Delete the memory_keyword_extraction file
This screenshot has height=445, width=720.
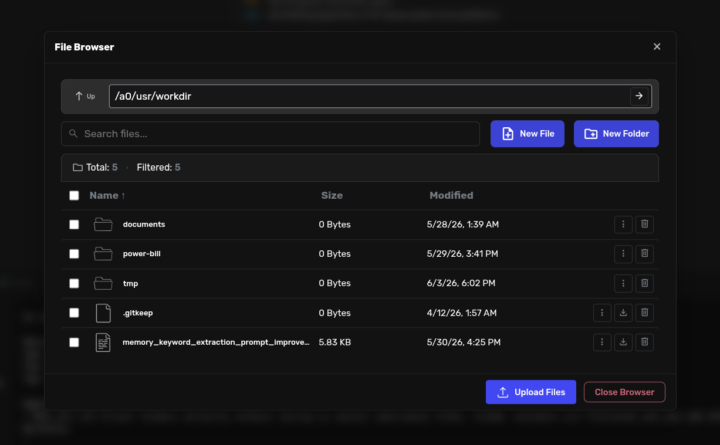(644, 342)
